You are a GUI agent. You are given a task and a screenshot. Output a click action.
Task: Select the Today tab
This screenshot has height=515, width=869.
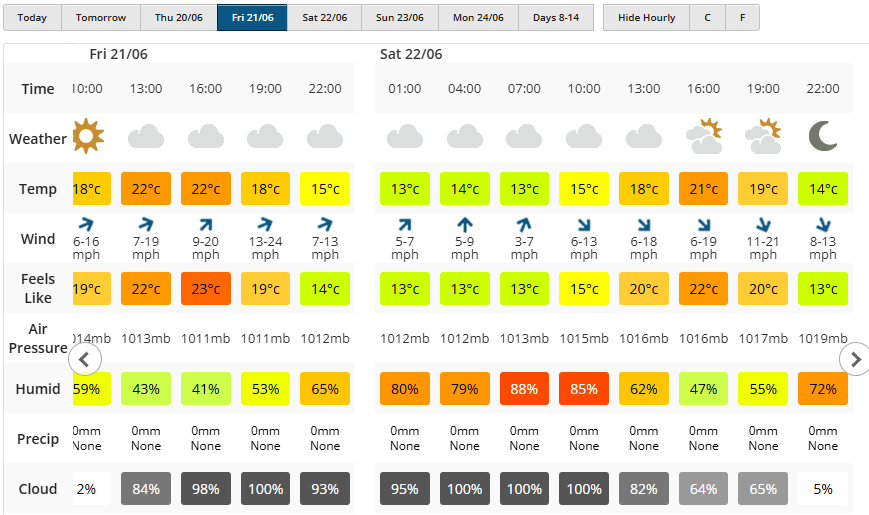(32, 18)
